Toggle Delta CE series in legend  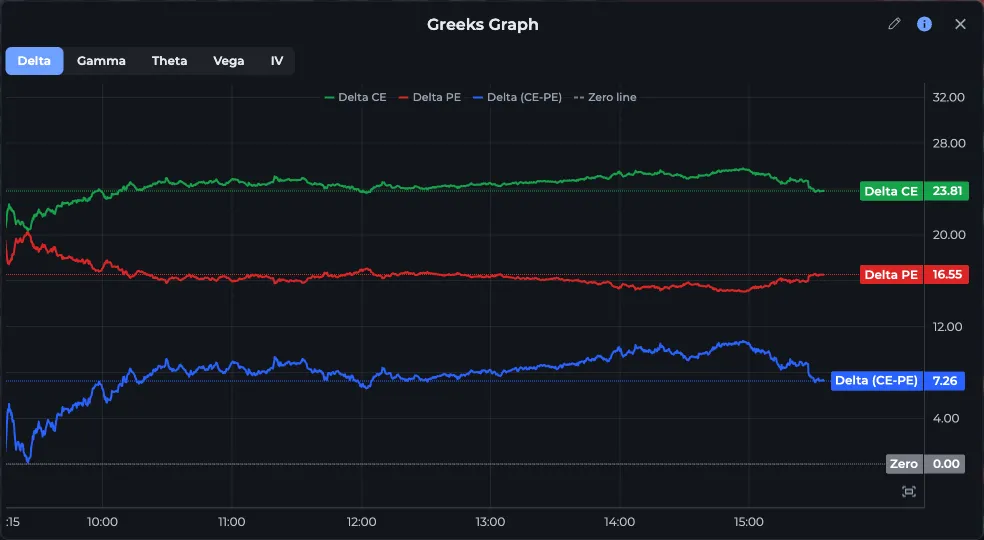pyautogui.click(x=355, y=97)
